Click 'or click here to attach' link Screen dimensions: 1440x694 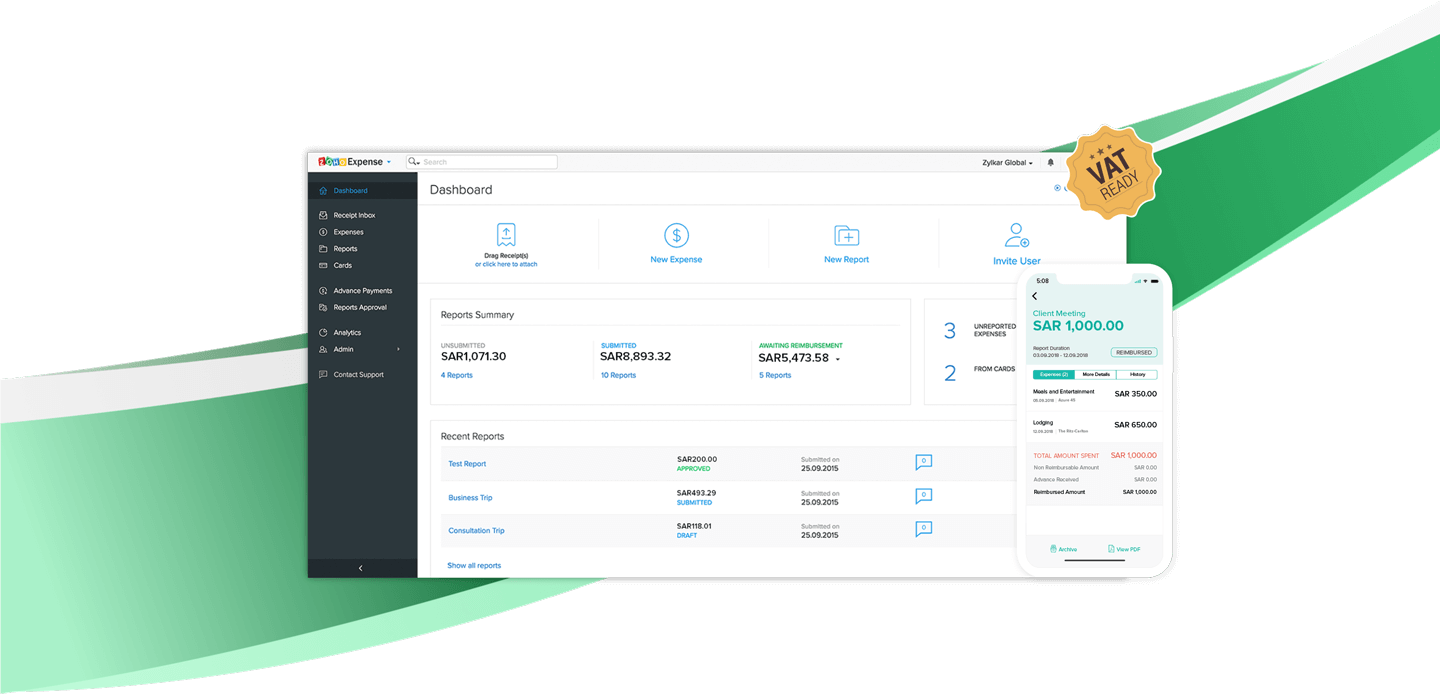coord(506,265)
